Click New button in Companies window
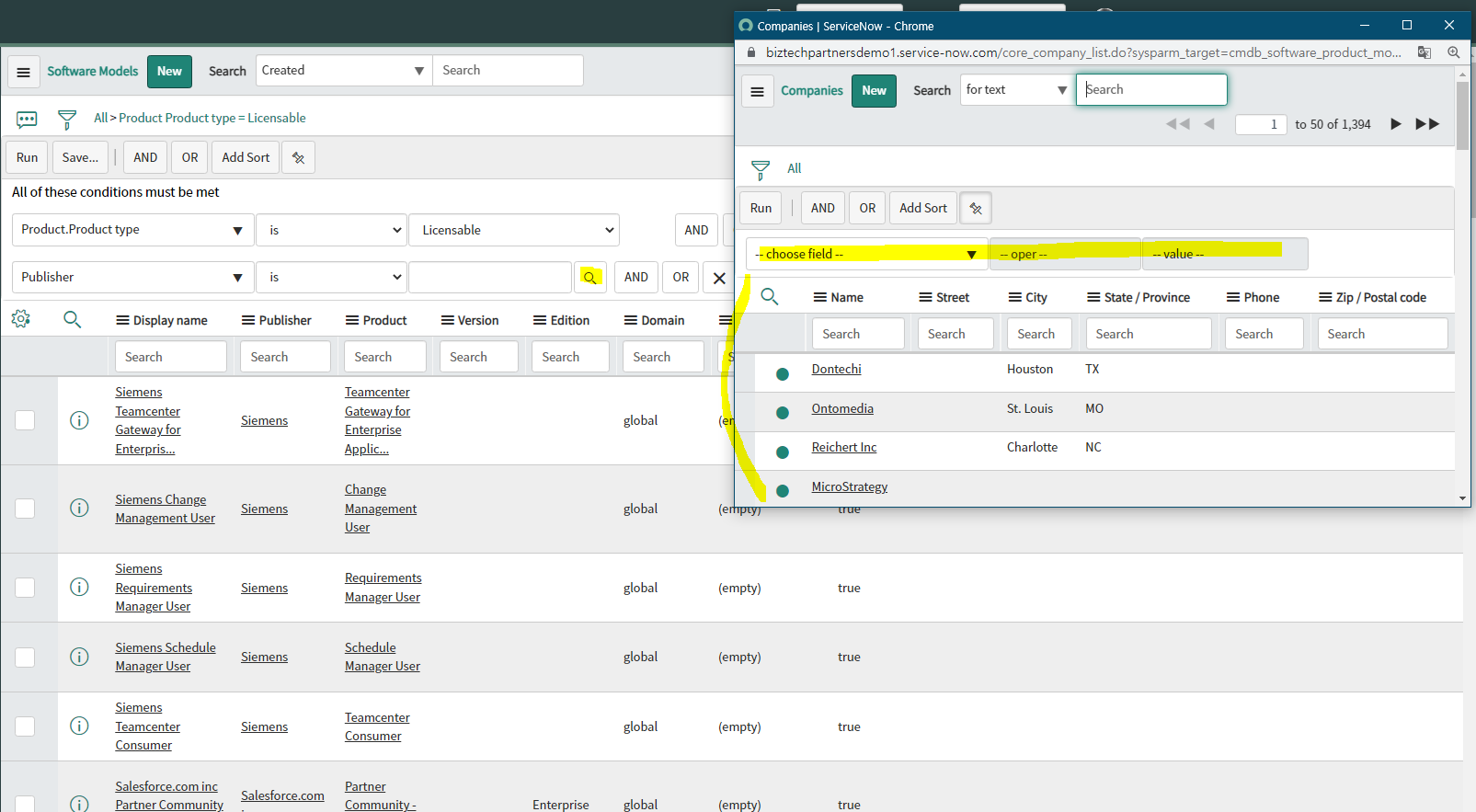This screenshot has height=812, width=1476. [x=874, y=91]
